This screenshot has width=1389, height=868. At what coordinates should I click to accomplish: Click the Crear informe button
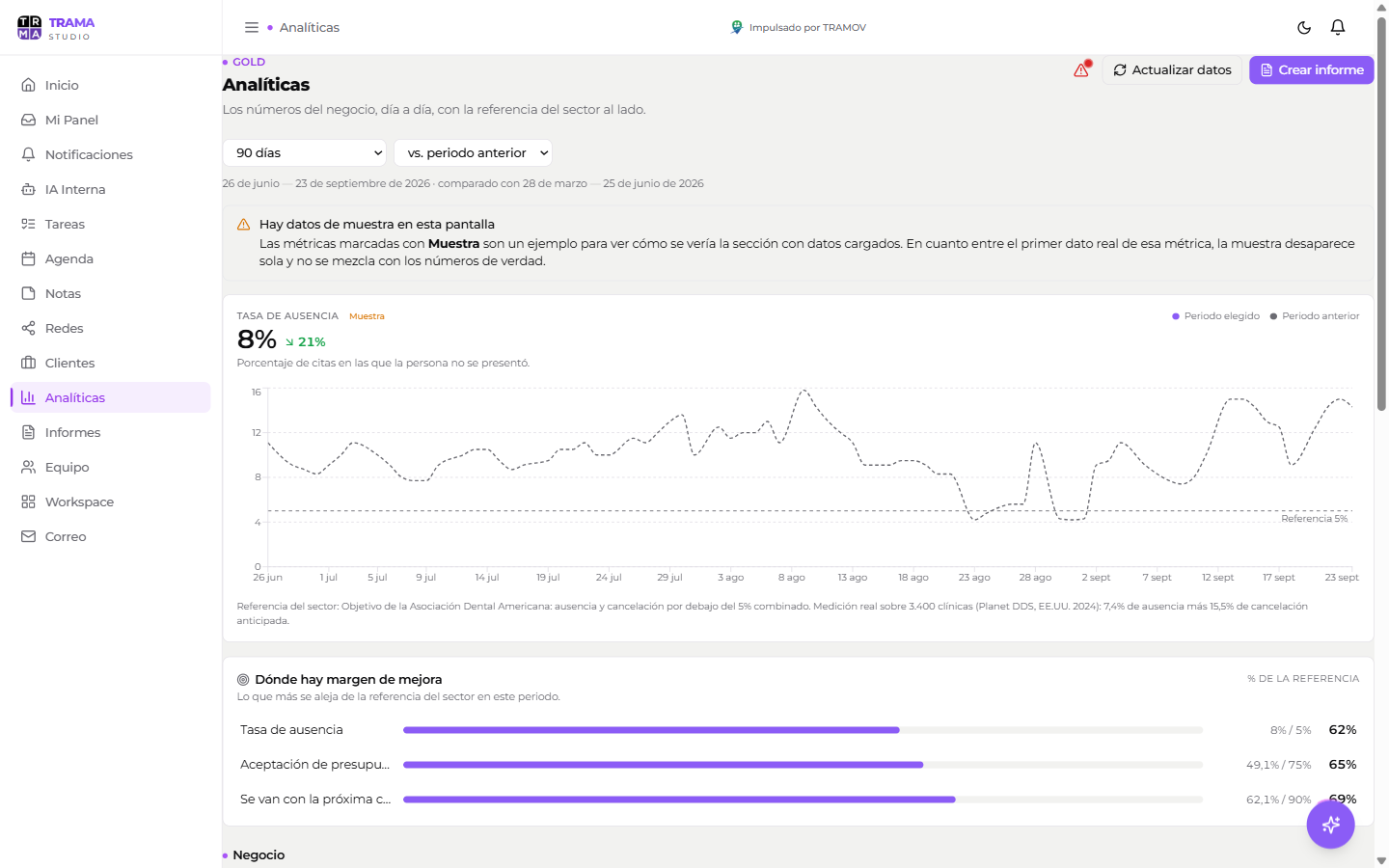point(1312,70)
